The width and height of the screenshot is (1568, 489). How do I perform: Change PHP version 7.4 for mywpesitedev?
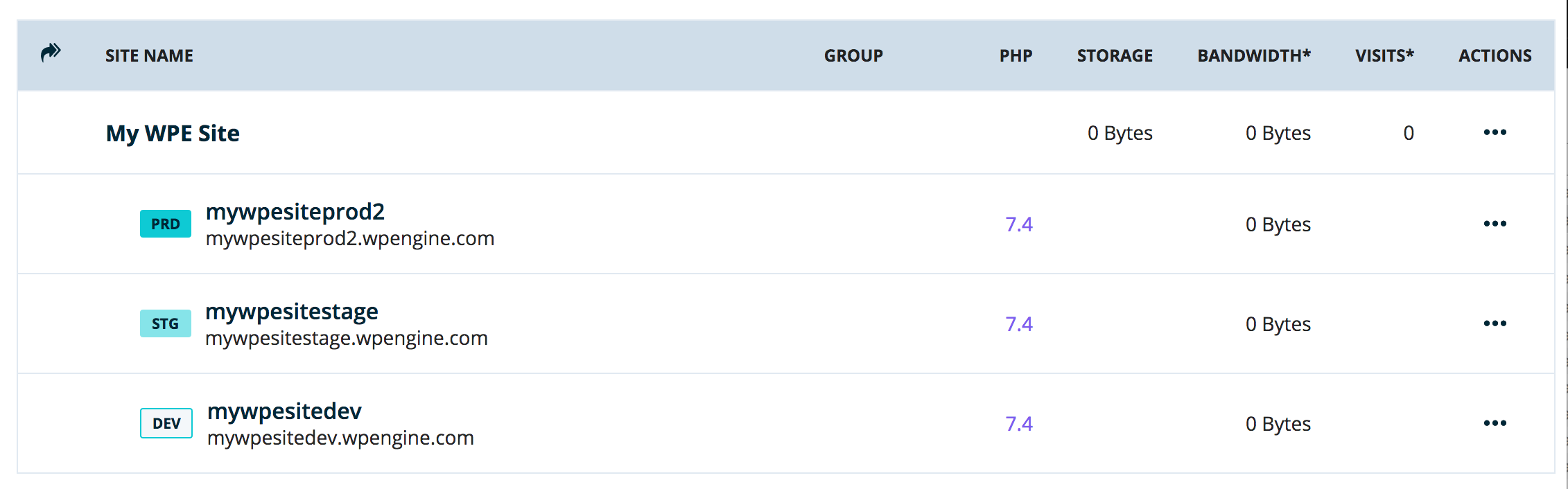point(1019,424)
